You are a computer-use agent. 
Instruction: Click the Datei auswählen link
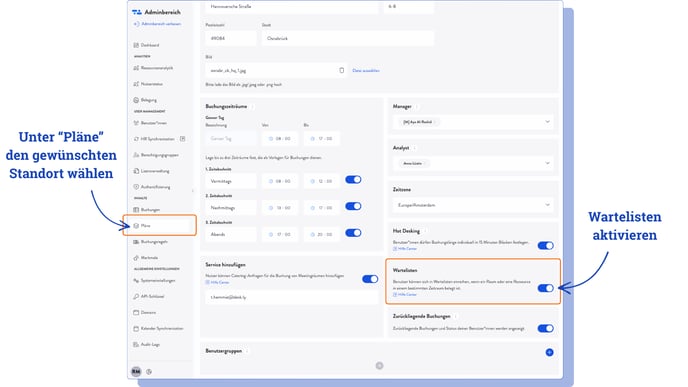pos(366,70)
